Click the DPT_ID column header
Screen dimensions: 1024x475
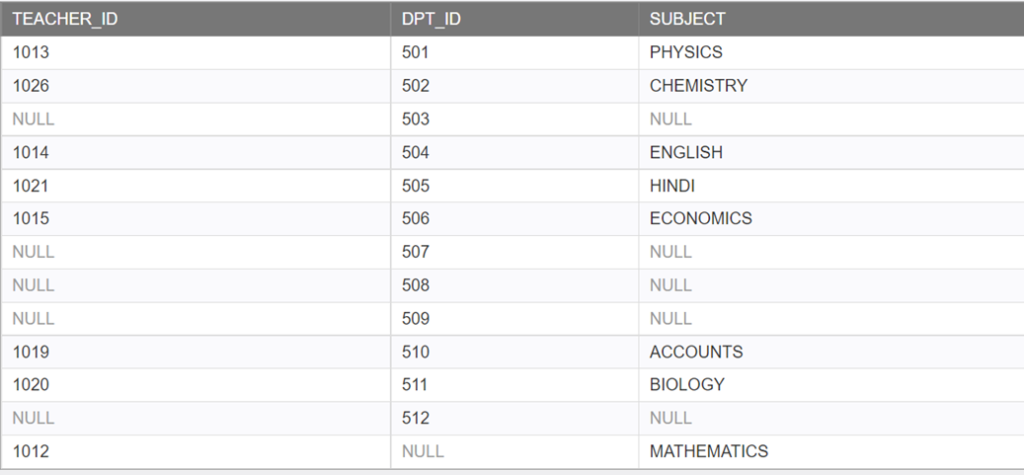(x=515, y=19)
